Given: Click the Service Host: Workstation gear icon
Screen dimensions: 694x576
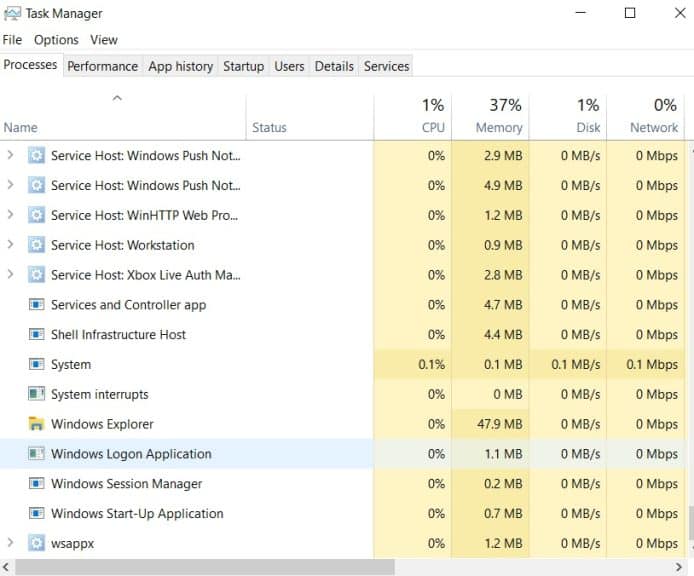Looking at the screenshot, I should [36, 245].
